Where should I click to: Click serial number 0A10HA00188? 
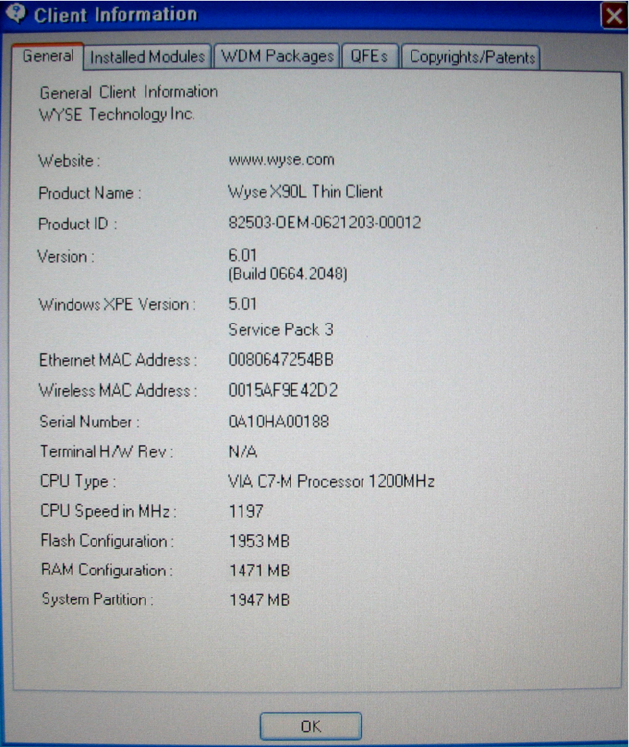(279, 421)
